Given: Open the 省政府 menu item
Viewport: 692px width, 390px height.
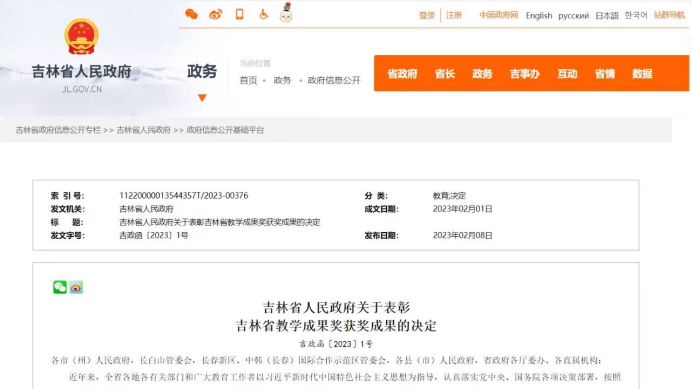Looking at the screenshot, I should [x=402, y=74].
